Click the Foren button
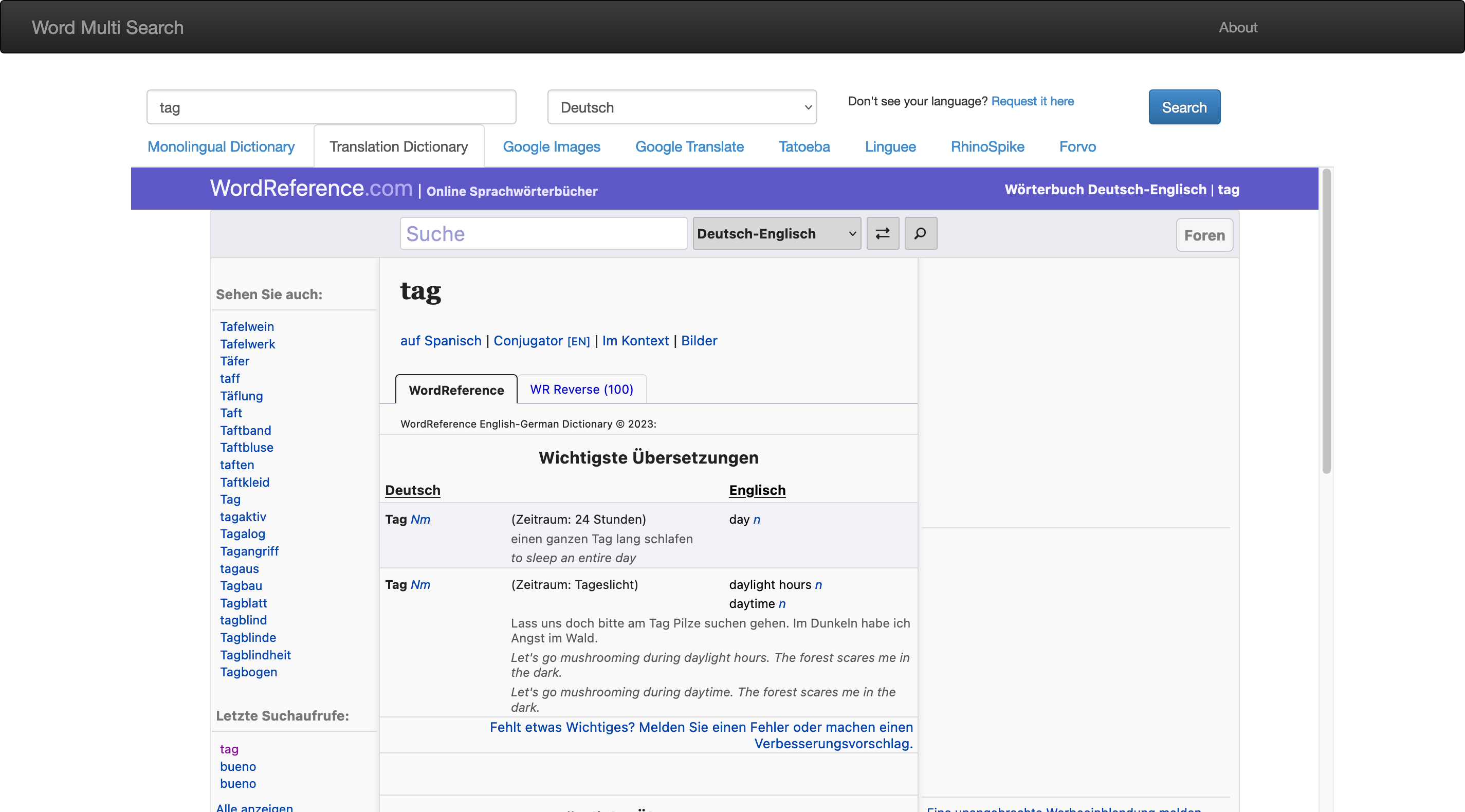 [x=1204, y=235]
